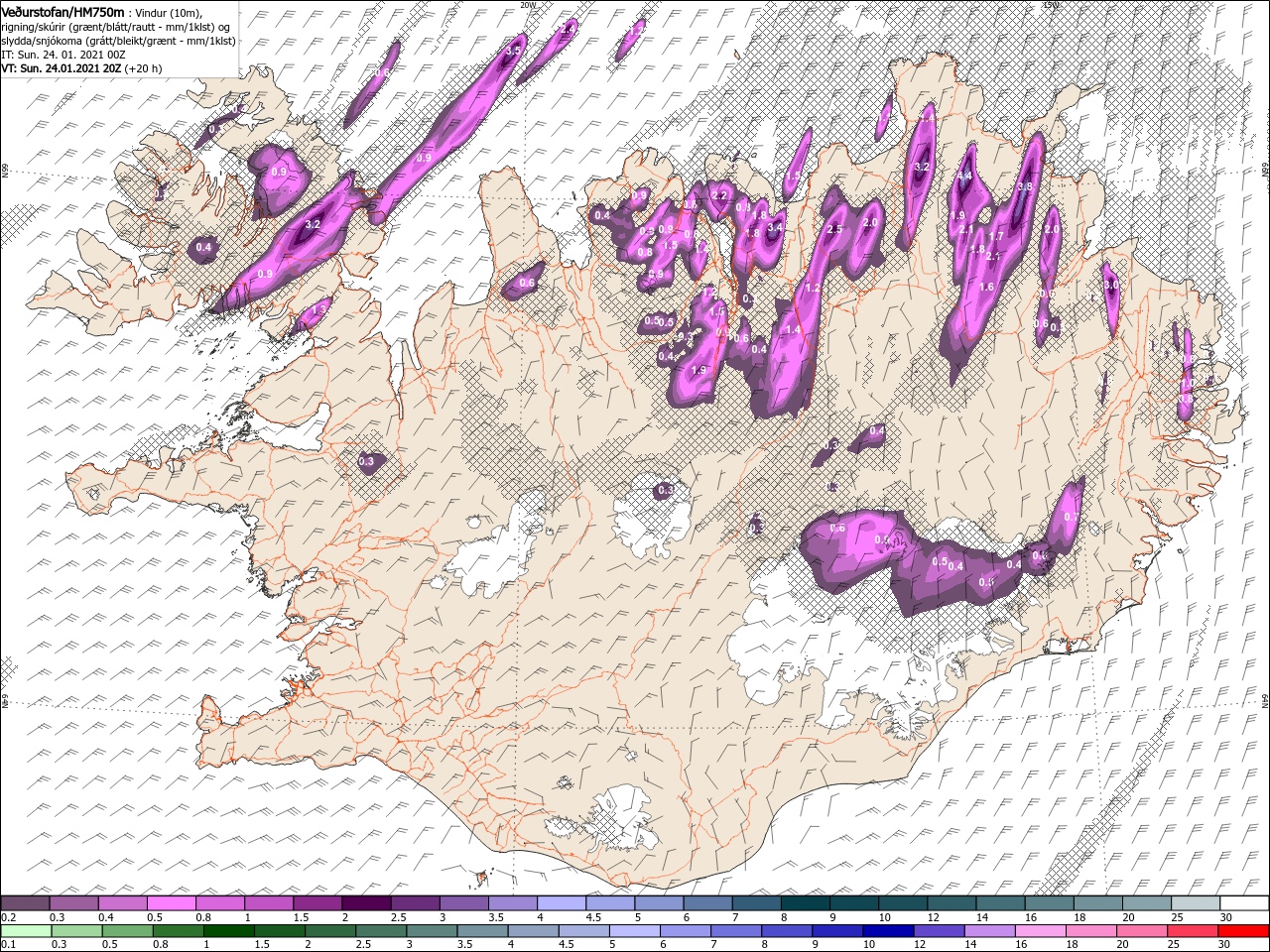Pick bottom-row bright red swatch after 30
This screenshot has width=1270, height=952.
tap(1244, 931)
